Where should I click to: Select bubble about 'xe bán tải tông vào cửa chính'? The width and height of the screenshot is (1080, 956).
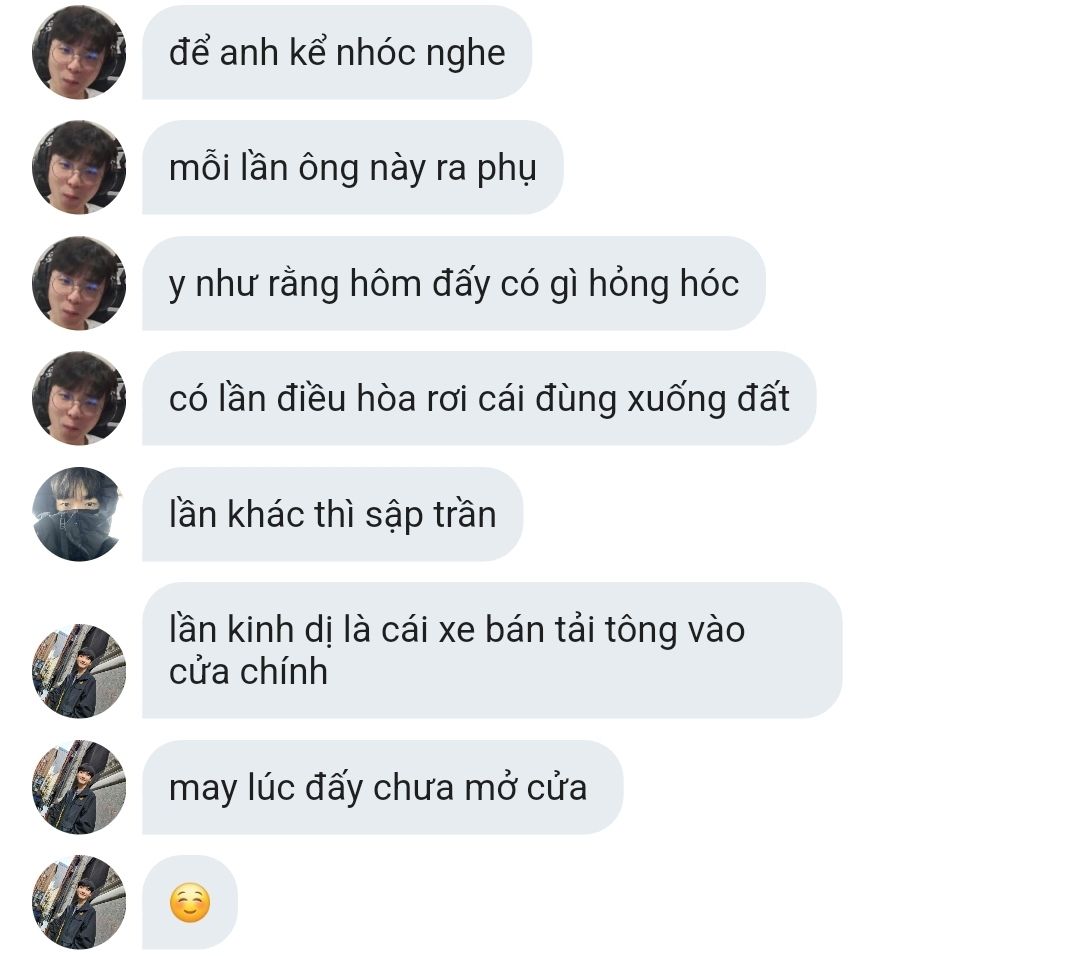coord(492,650)
